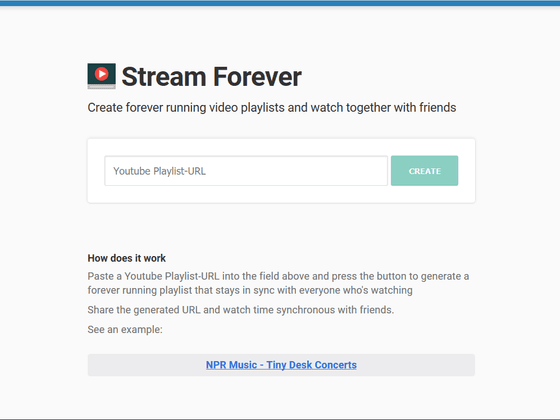Click the blue bar at the top of the page

(x=280, y=3)
